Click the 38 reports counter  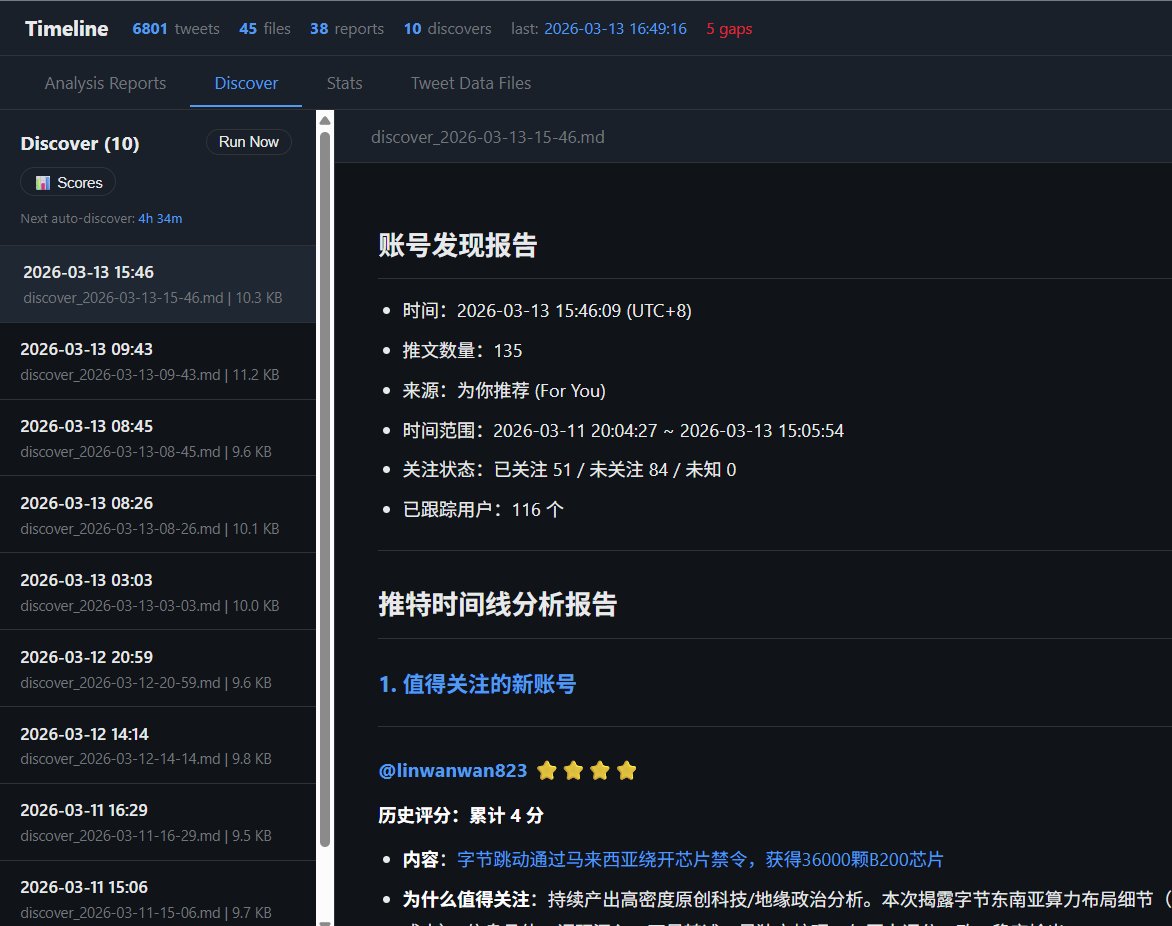[x=347, y=28]
